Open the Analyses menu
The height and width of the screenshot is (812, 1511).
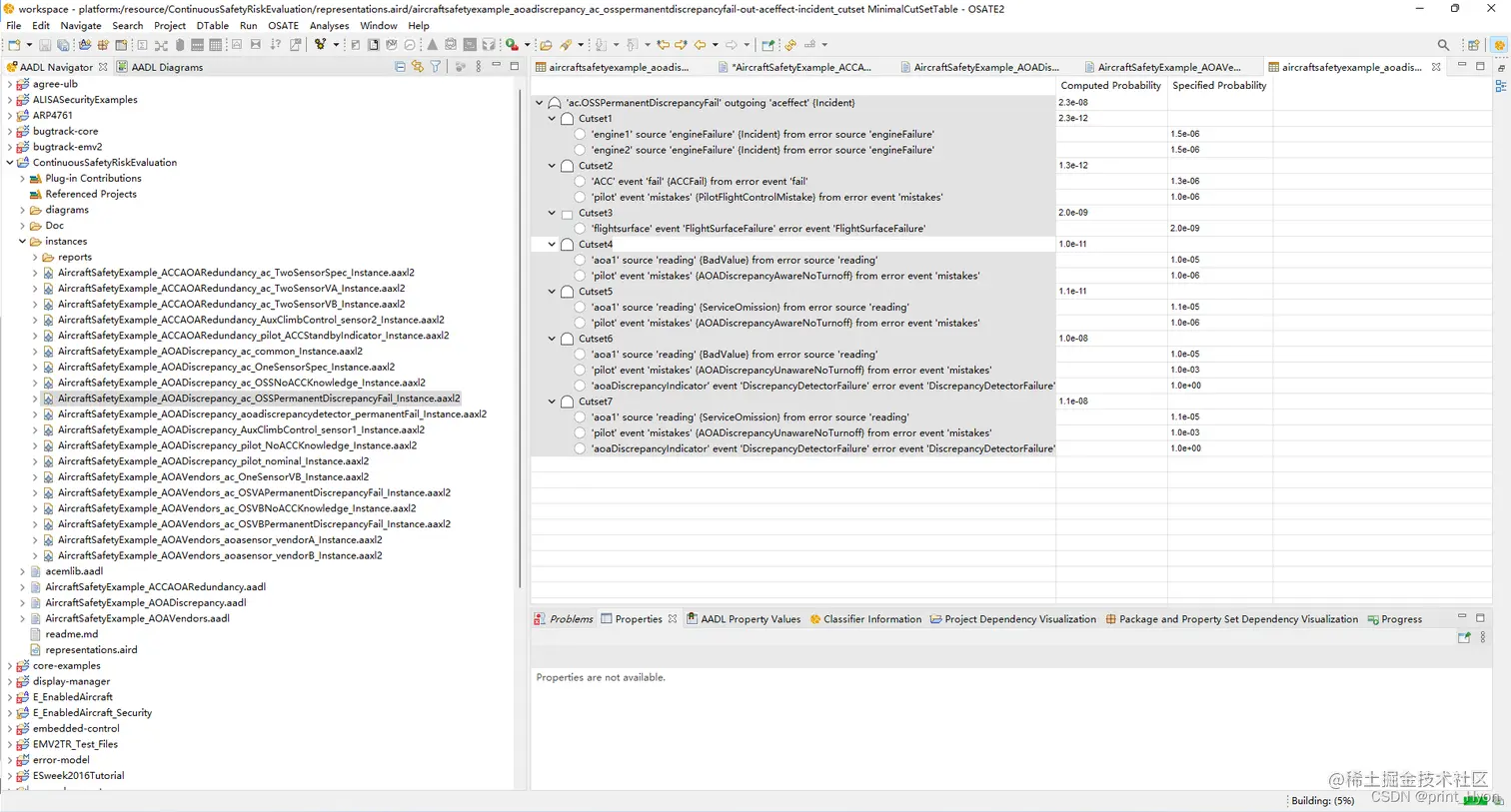point(329,26)
